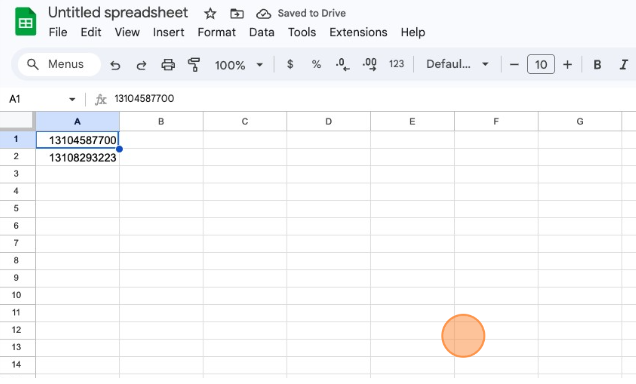Undo the last action

pyautogui.click(x=115, y=65)
